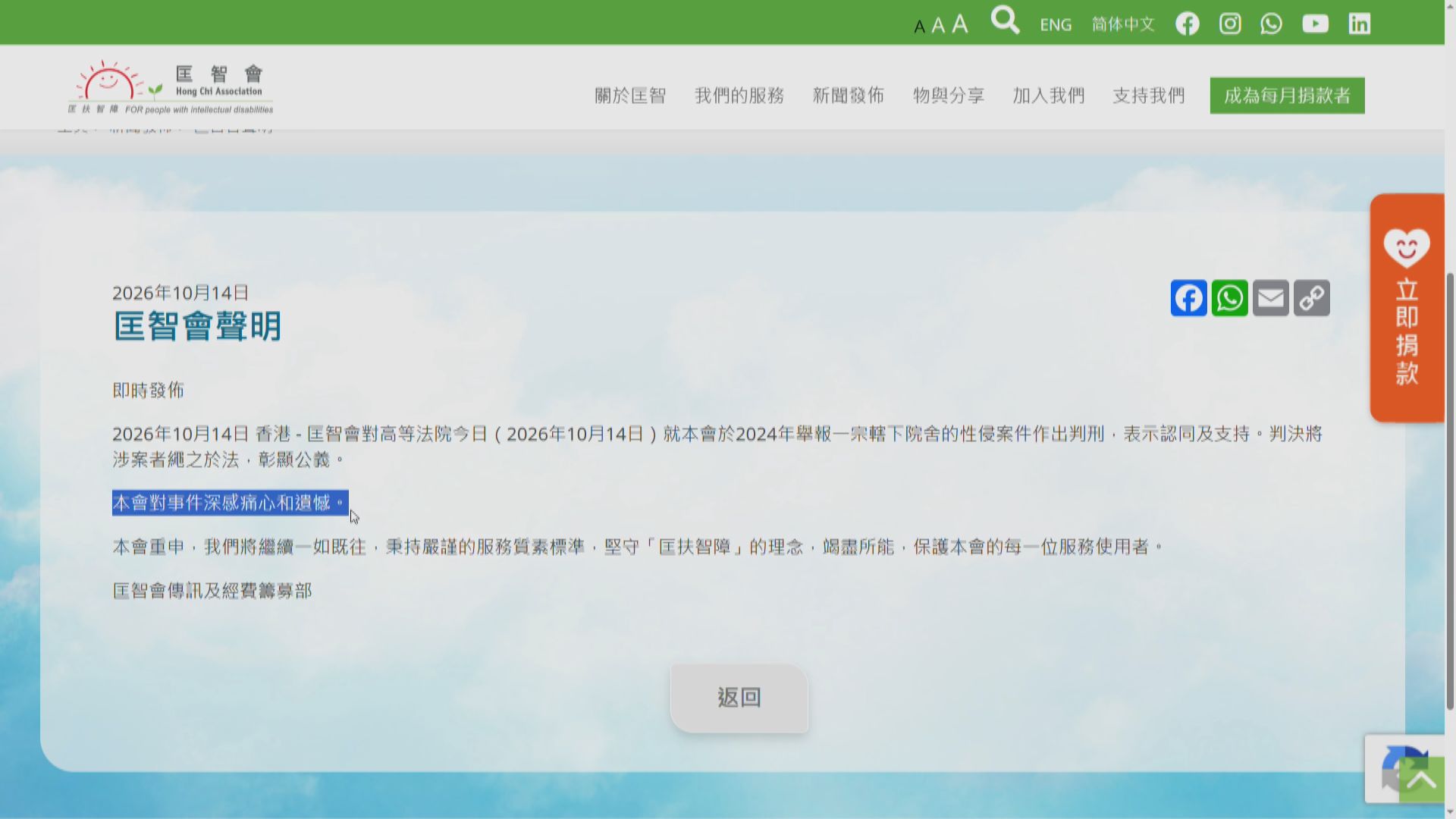The width and height of the screenshot is (1456, 819).
Task: Open the 我們的服務 menu
Action: (x=739, y=96)
